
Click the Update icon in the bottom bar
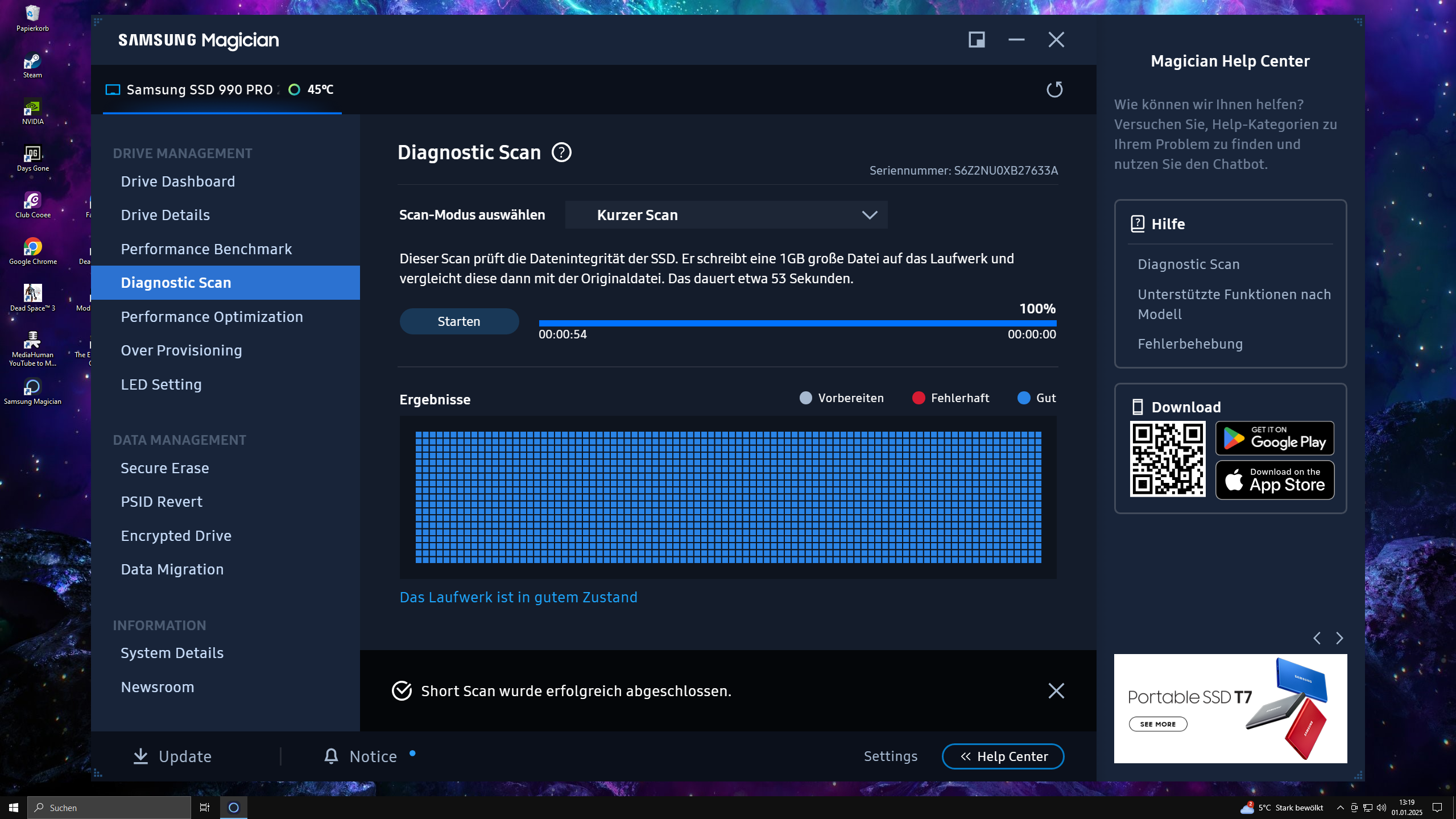tap(140, 756)
